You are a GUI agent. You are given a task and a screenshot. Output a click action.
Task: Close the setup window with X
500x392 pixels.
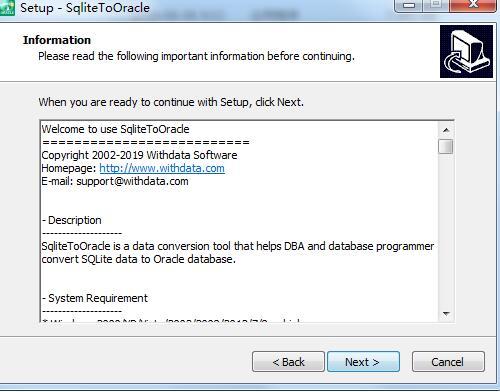point(473,5)
